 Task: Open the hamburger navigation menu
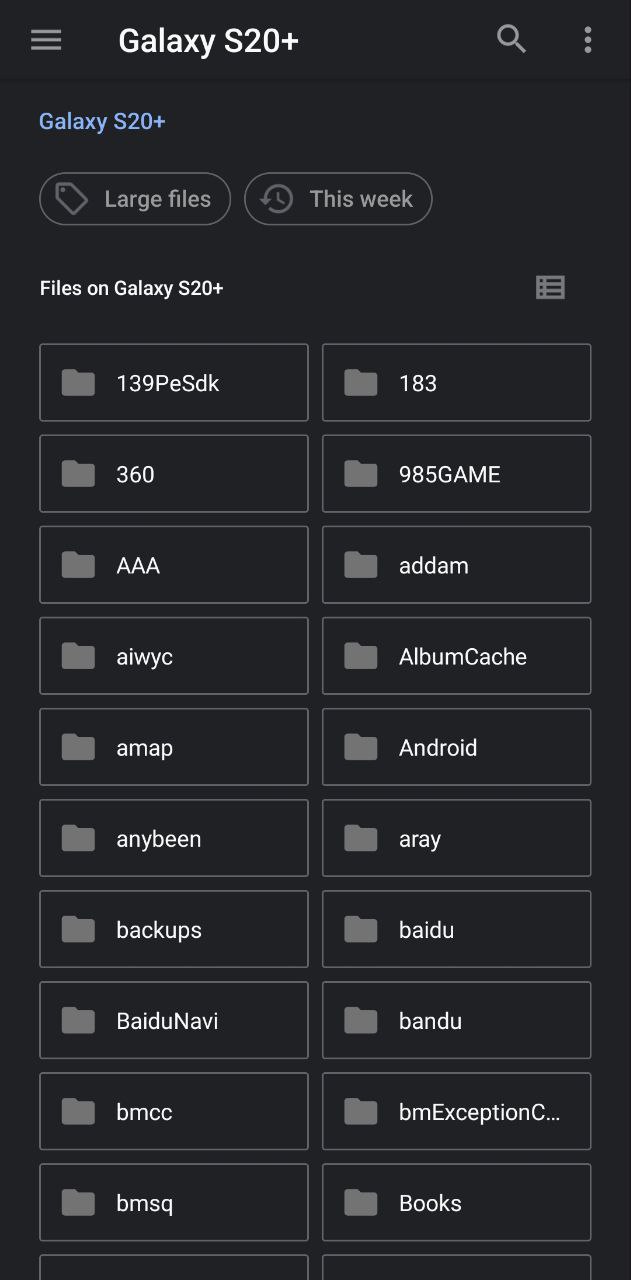tap(46, 40)
